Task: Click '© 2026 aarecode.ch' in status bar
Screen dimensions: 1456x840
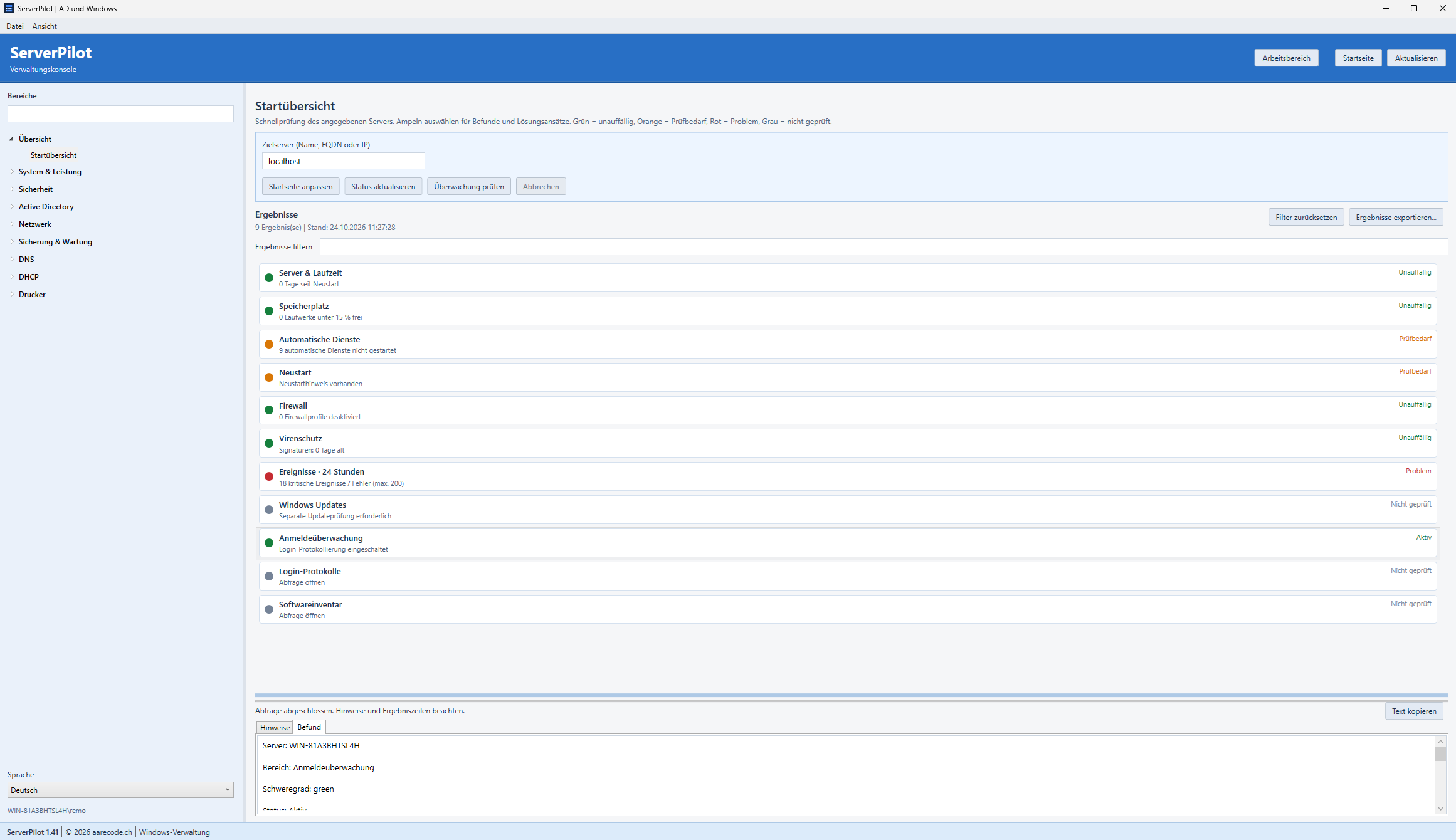Action: coord(99,832)
